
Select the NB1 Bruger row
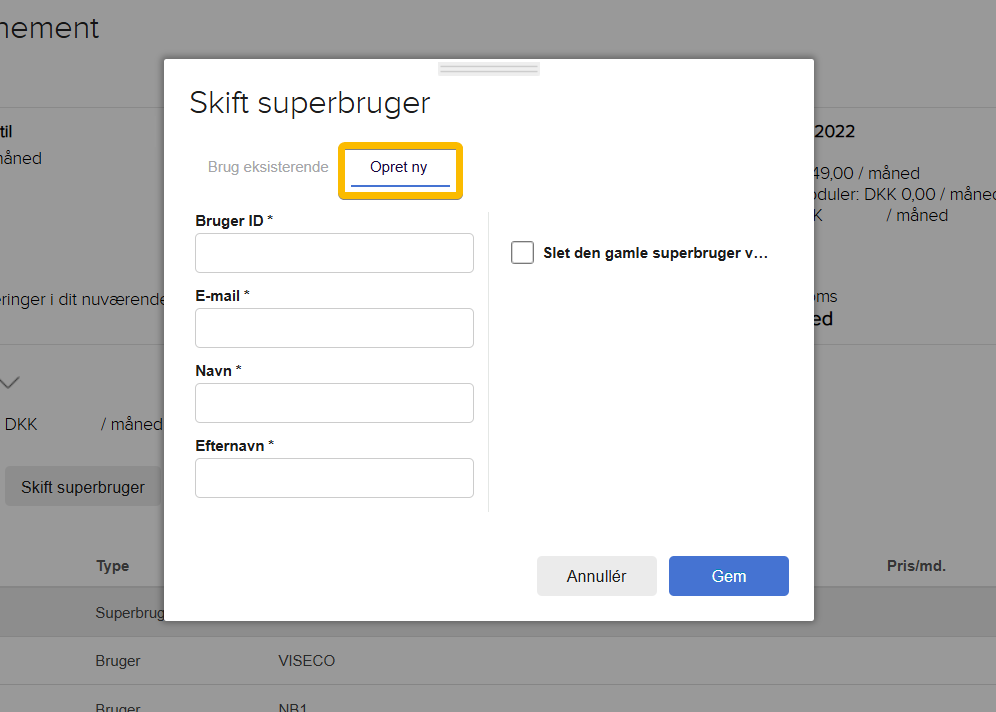pyautogui.click(x=293, y=705)
